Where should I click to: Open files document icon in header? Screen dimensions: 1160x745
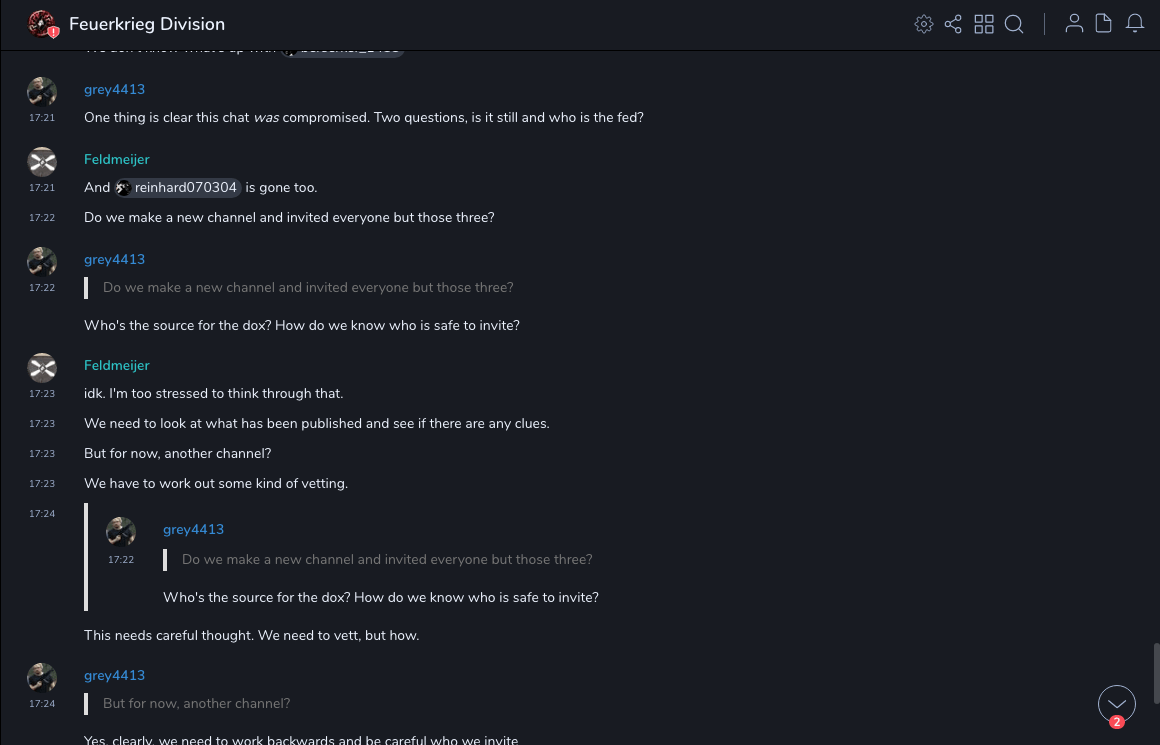click(x=1104, y=24)
